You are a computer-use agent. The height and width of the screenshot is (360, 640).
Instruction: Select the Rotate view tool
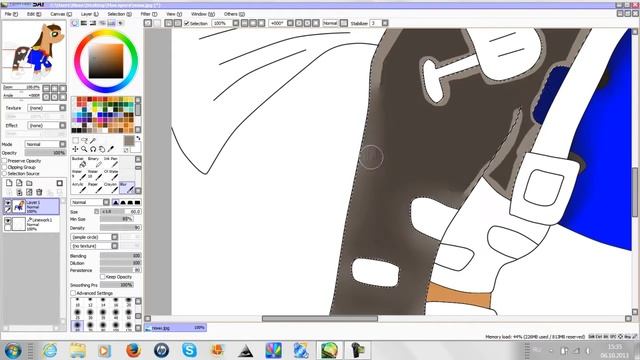[x=93, y=149]
